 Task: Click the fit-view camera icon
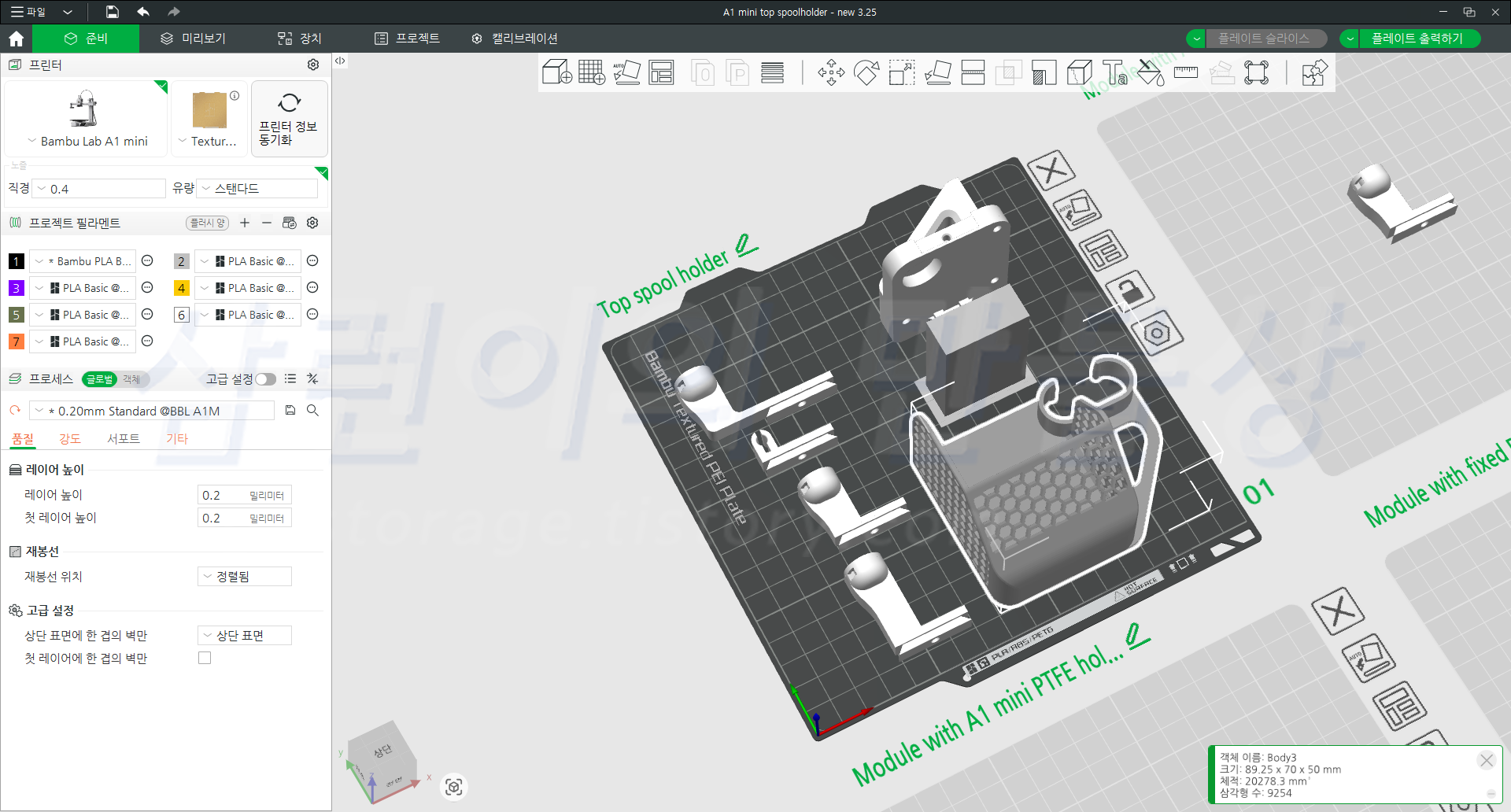tap(454, 787)
